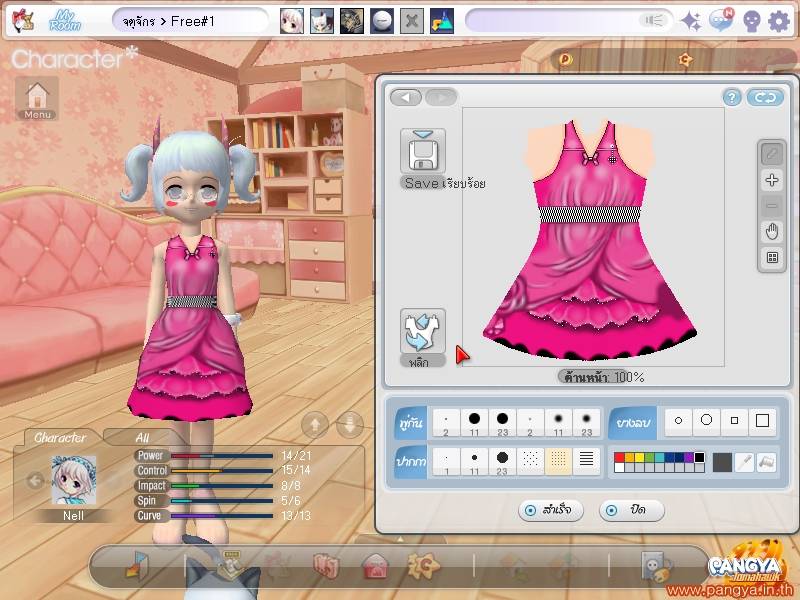800x600 pixels.
Task: Pick the white color swatch
Action: [x=619, y=467]
